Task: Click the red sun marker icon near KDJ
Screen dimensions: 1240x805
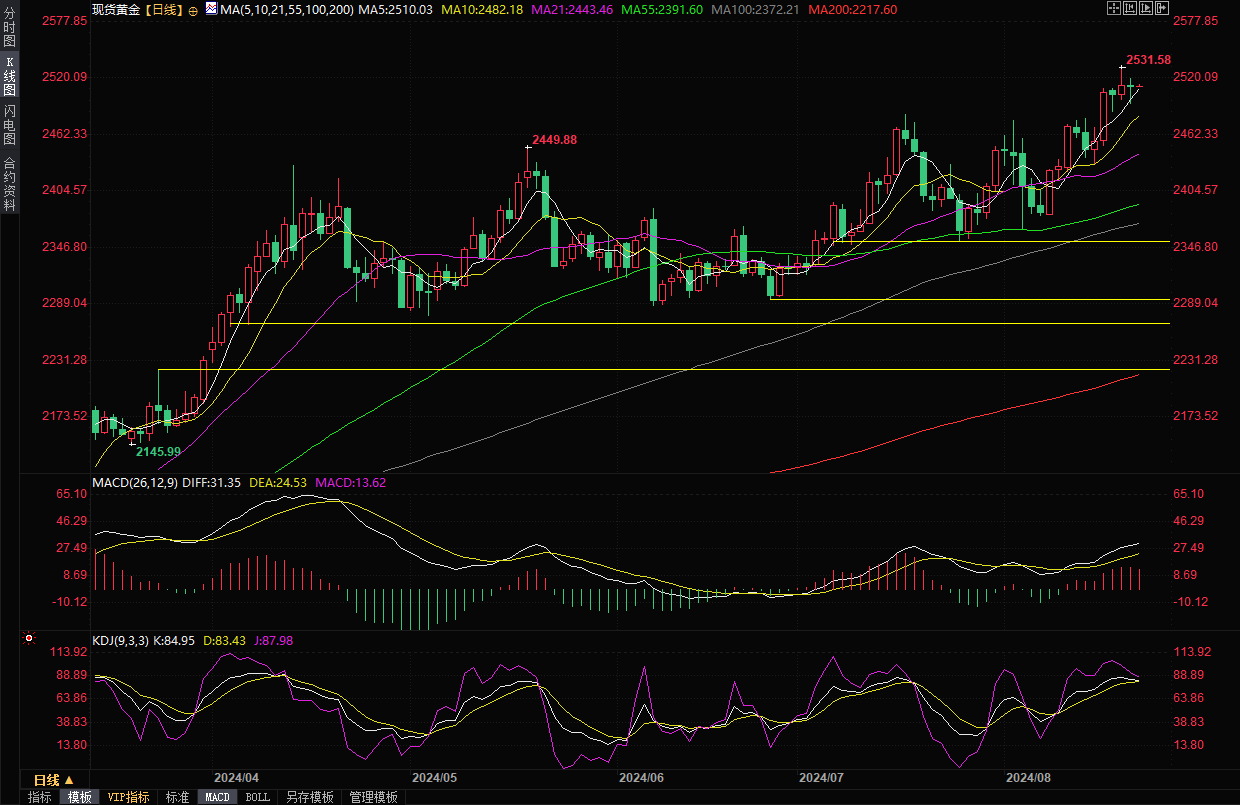Action: click(x=29, y=638)
